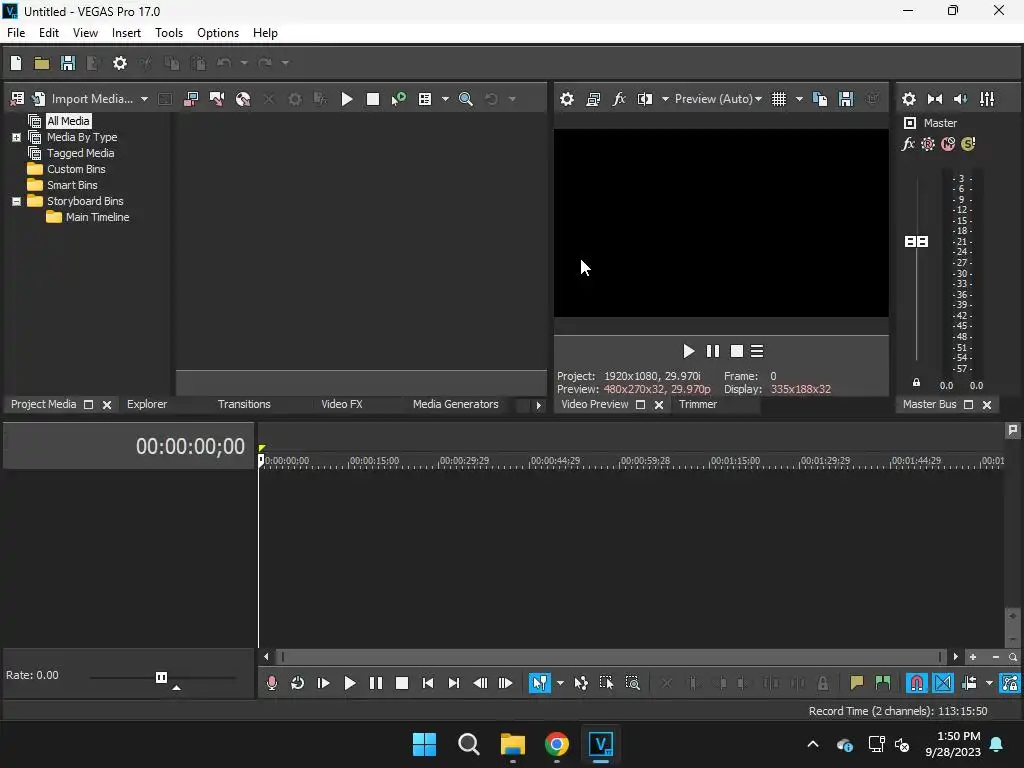Save the project using the main toolbar

[67, 63]
